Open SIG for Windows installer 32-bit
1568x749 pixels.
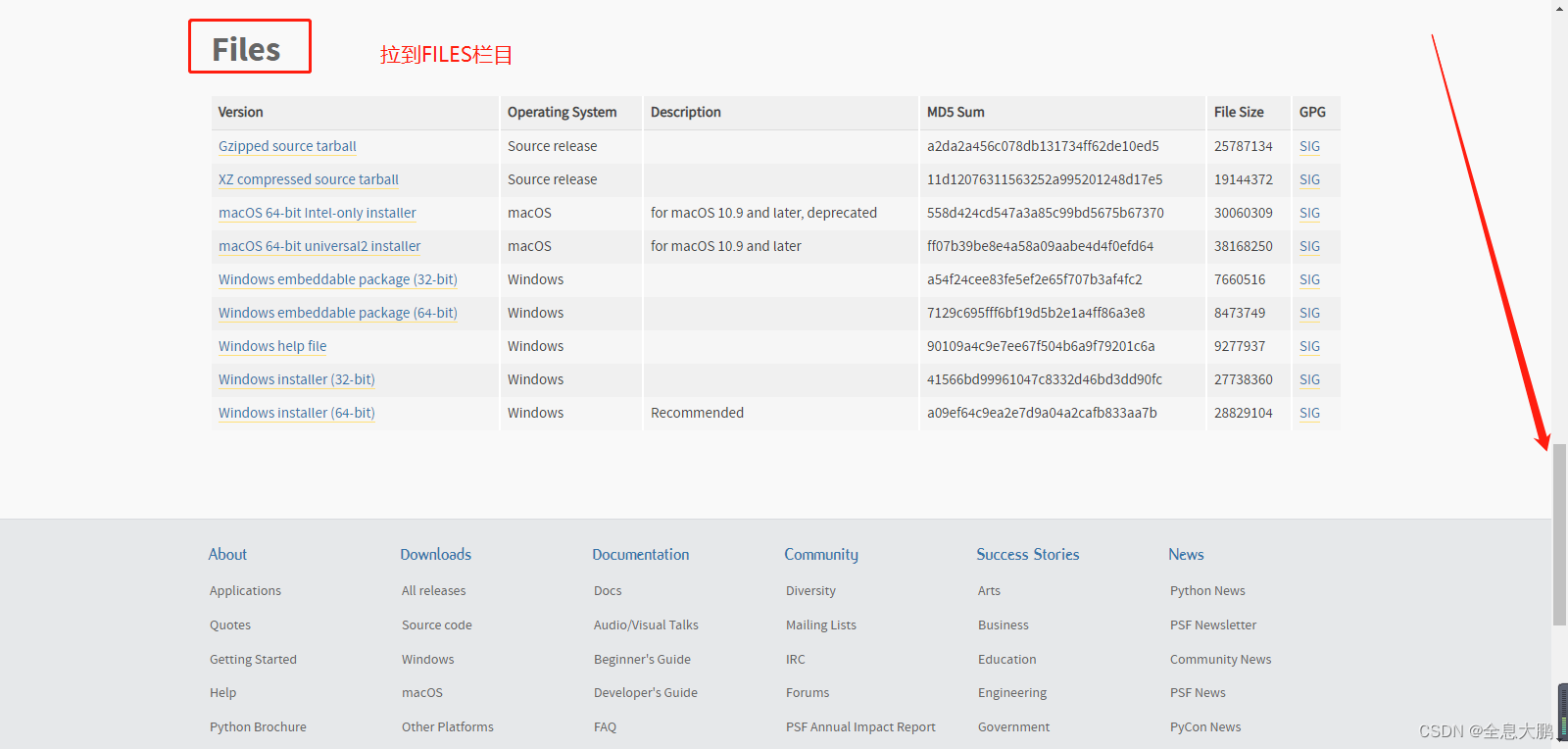[x=1309, y=379]
